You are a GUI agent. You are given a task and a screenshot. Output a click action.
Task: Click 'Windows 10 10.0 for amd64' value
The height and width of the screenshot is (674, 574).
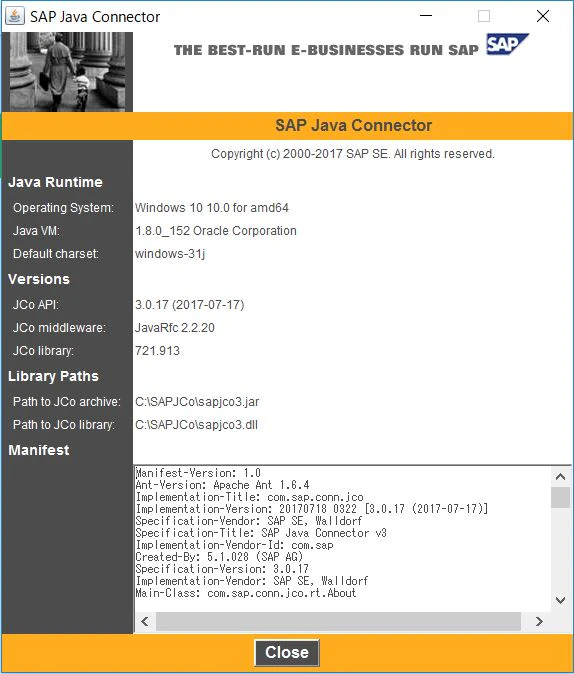click(x=212, y=208)
